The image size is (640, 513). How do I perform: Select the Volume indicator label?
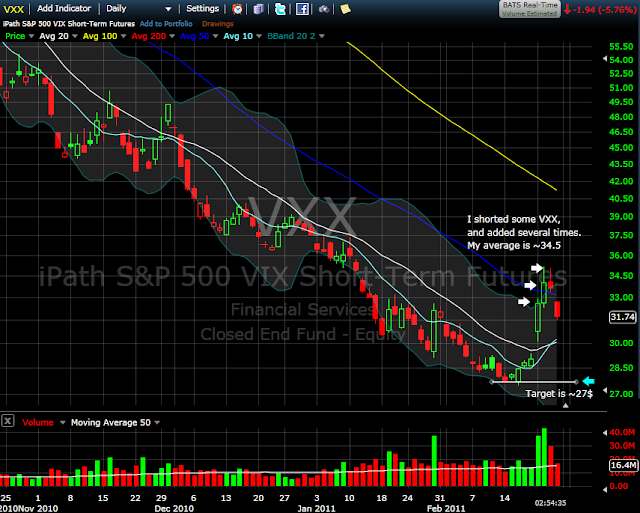coord(38,423)
